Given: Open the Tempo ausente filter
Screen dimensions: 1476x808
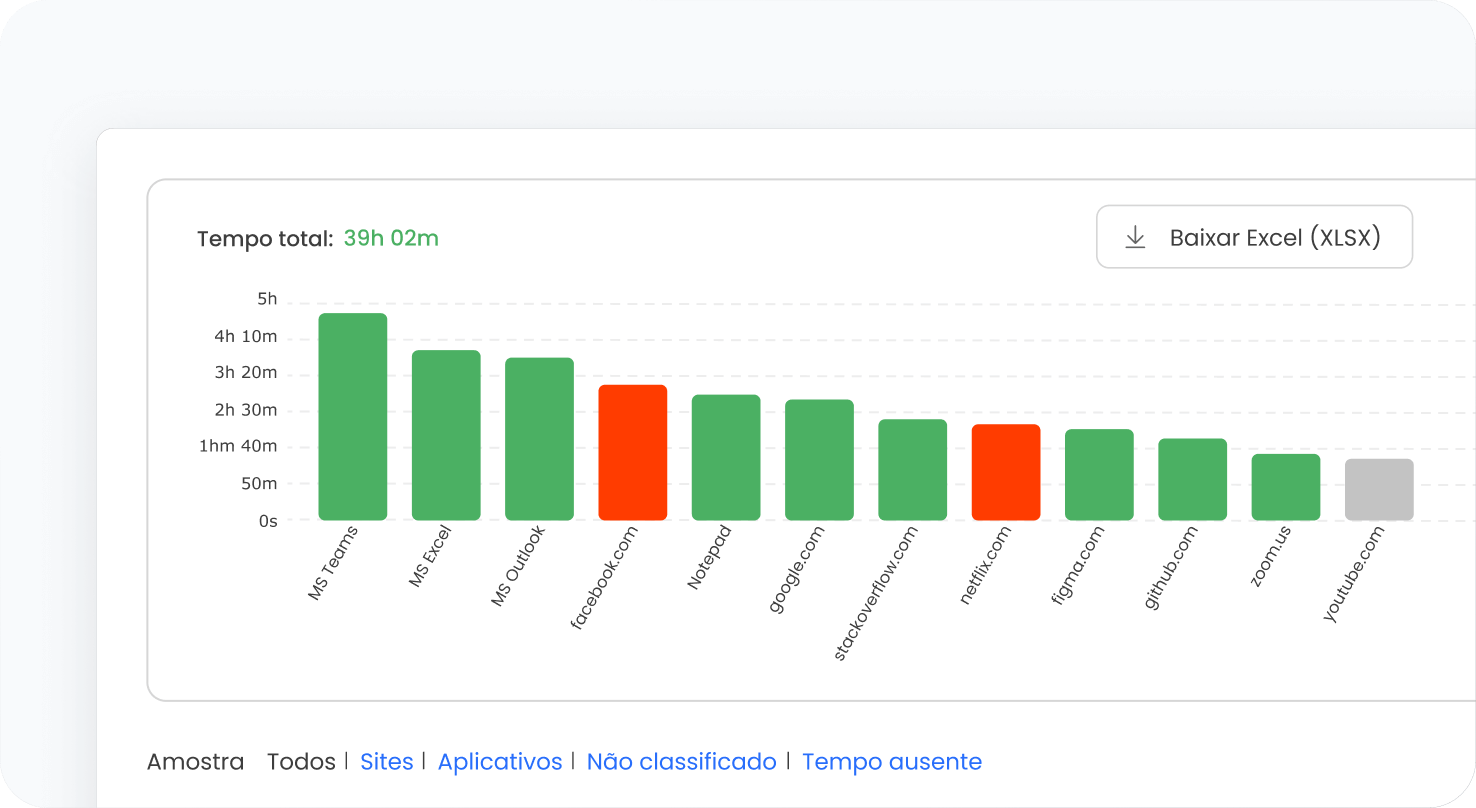Looking at the screenshot, I should pos(891,762).
